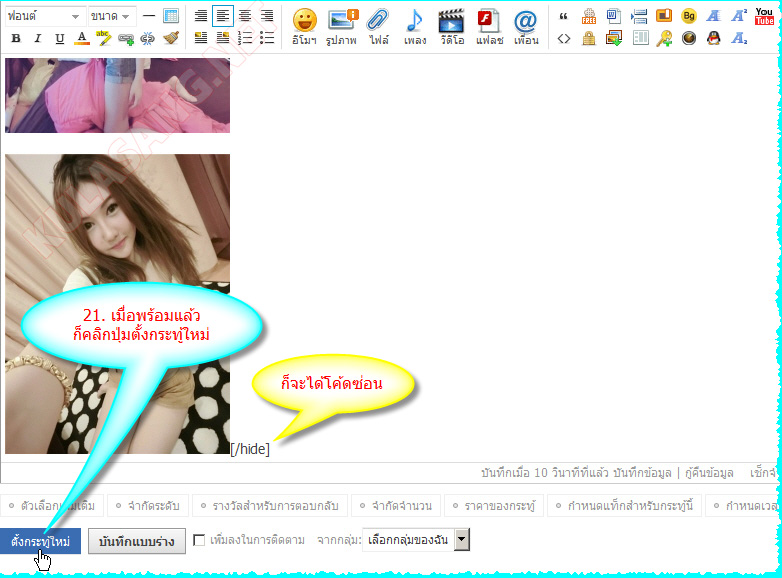
Task: Click the paperclip file attachment icon
Action: point(378,26)
